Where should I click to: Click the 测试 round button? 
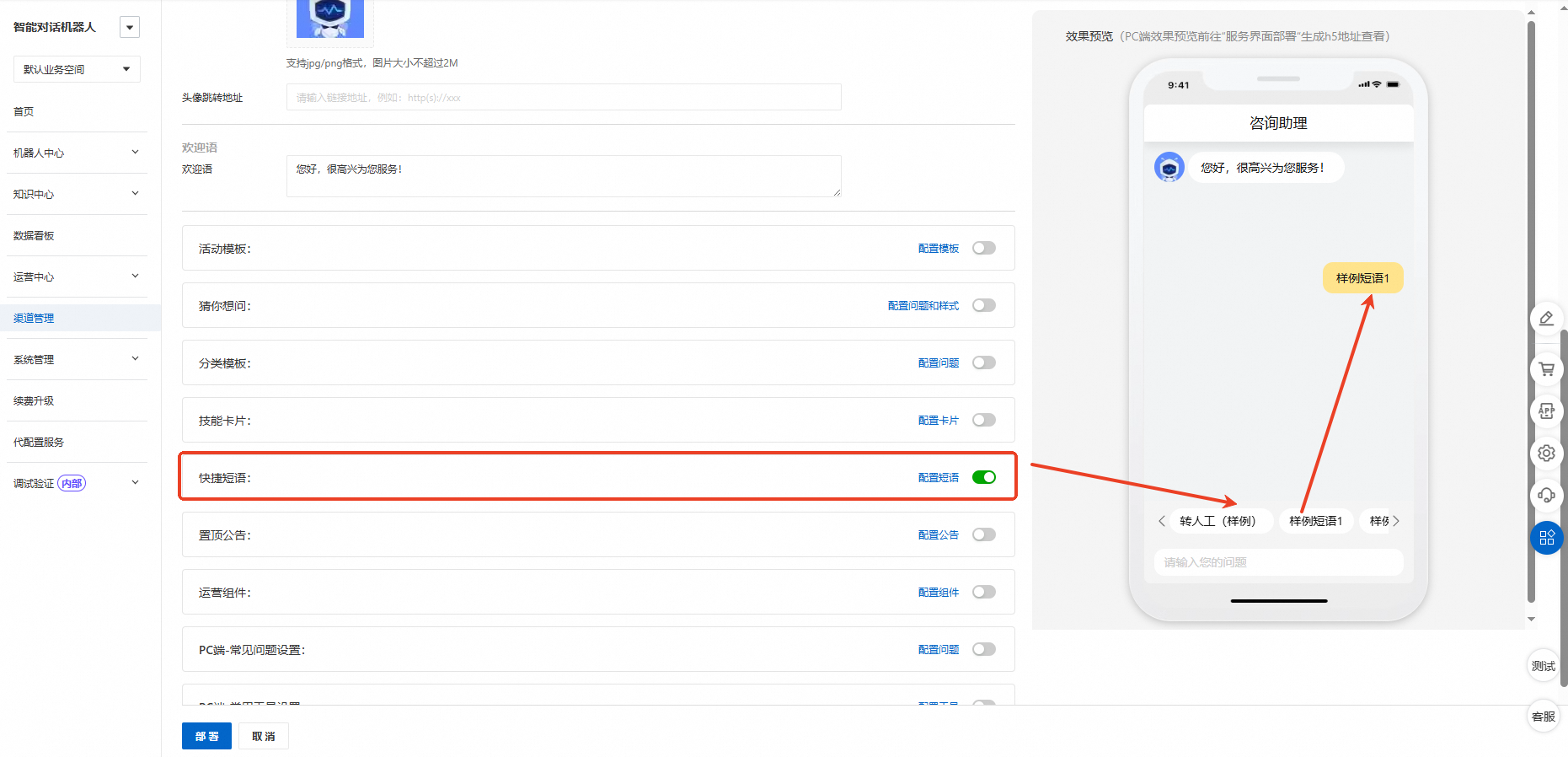coord(1544,666)
